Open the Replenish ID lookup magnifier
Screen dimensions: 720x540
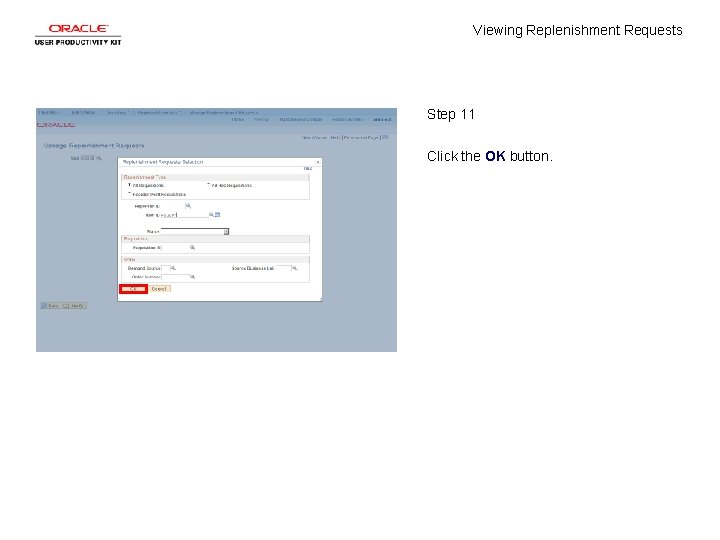pyautogui.click(x=188, y=206)
